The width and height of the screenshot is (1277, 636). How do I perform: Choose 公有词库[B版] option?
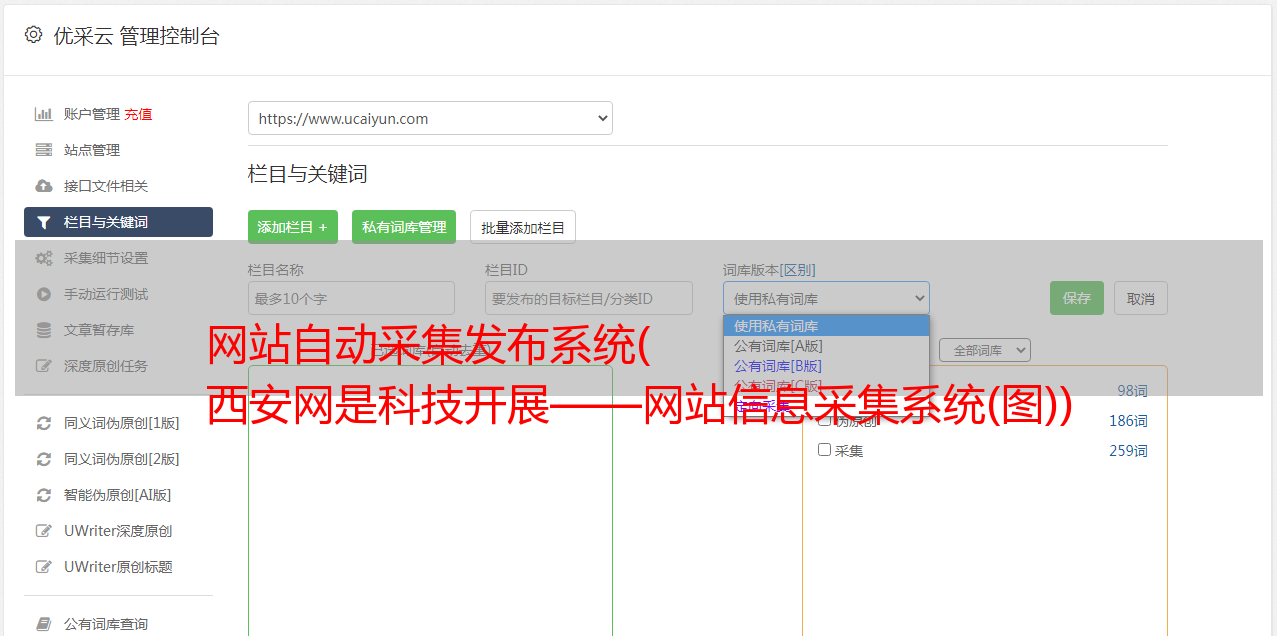(826, 366)
